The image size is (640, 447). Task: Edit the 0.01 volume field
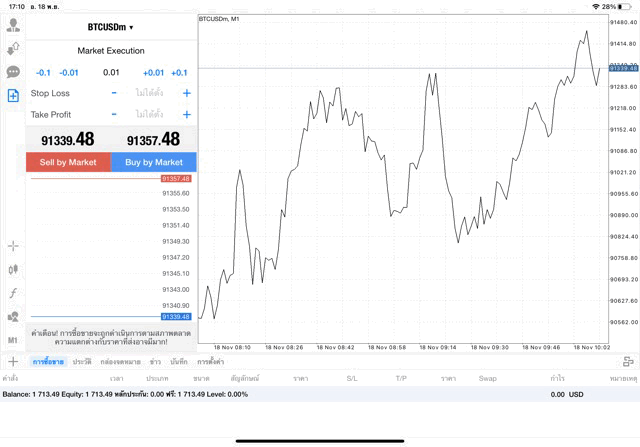[x=111, y=73]
